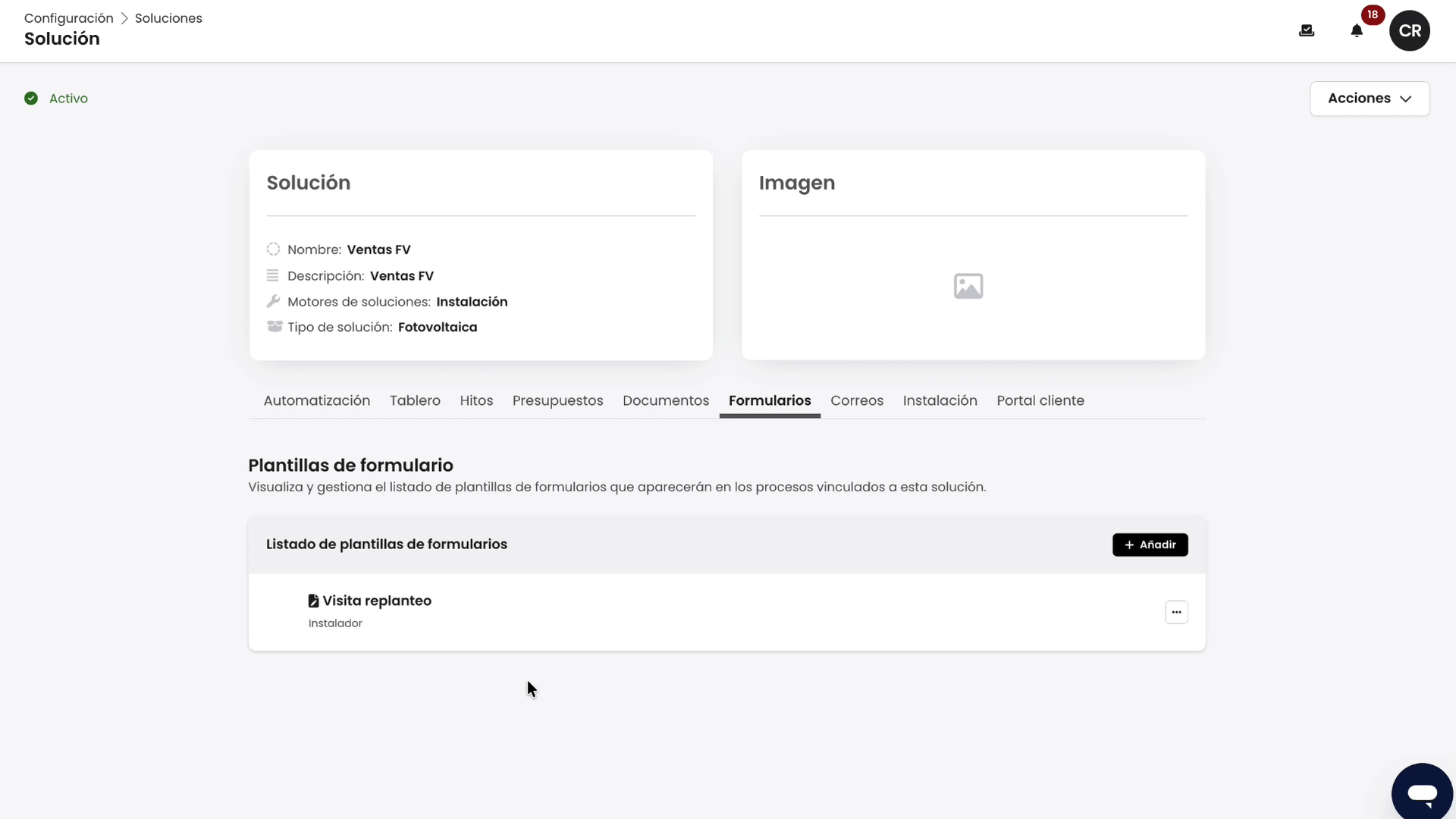Click the Activo status label
This screenshot has width=1456, height=819.
(68, 99)
